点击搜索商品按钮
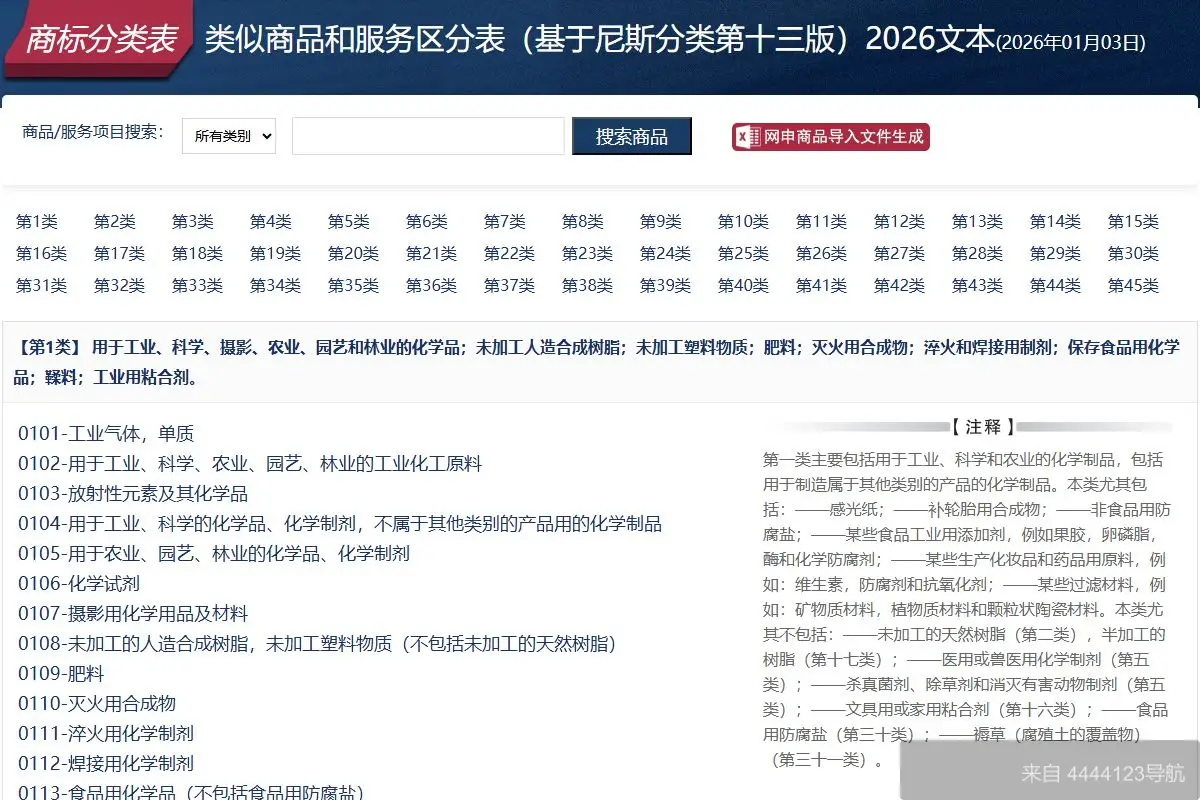The height and width of the screenshot is (800, 1200). click(x=631, y=136)
